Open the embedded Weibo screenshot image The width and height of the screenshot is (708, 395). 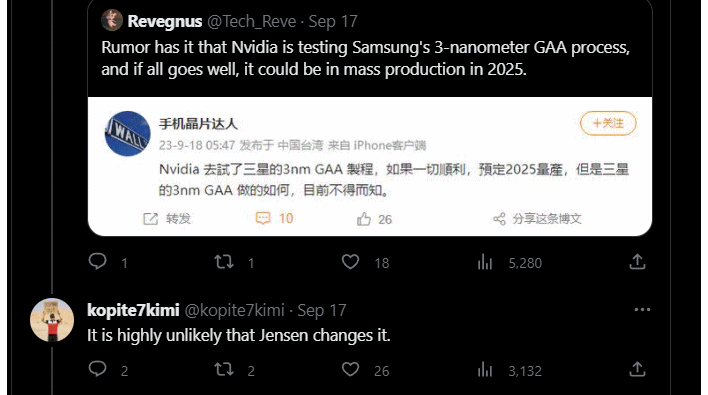[x=370, y=167]
